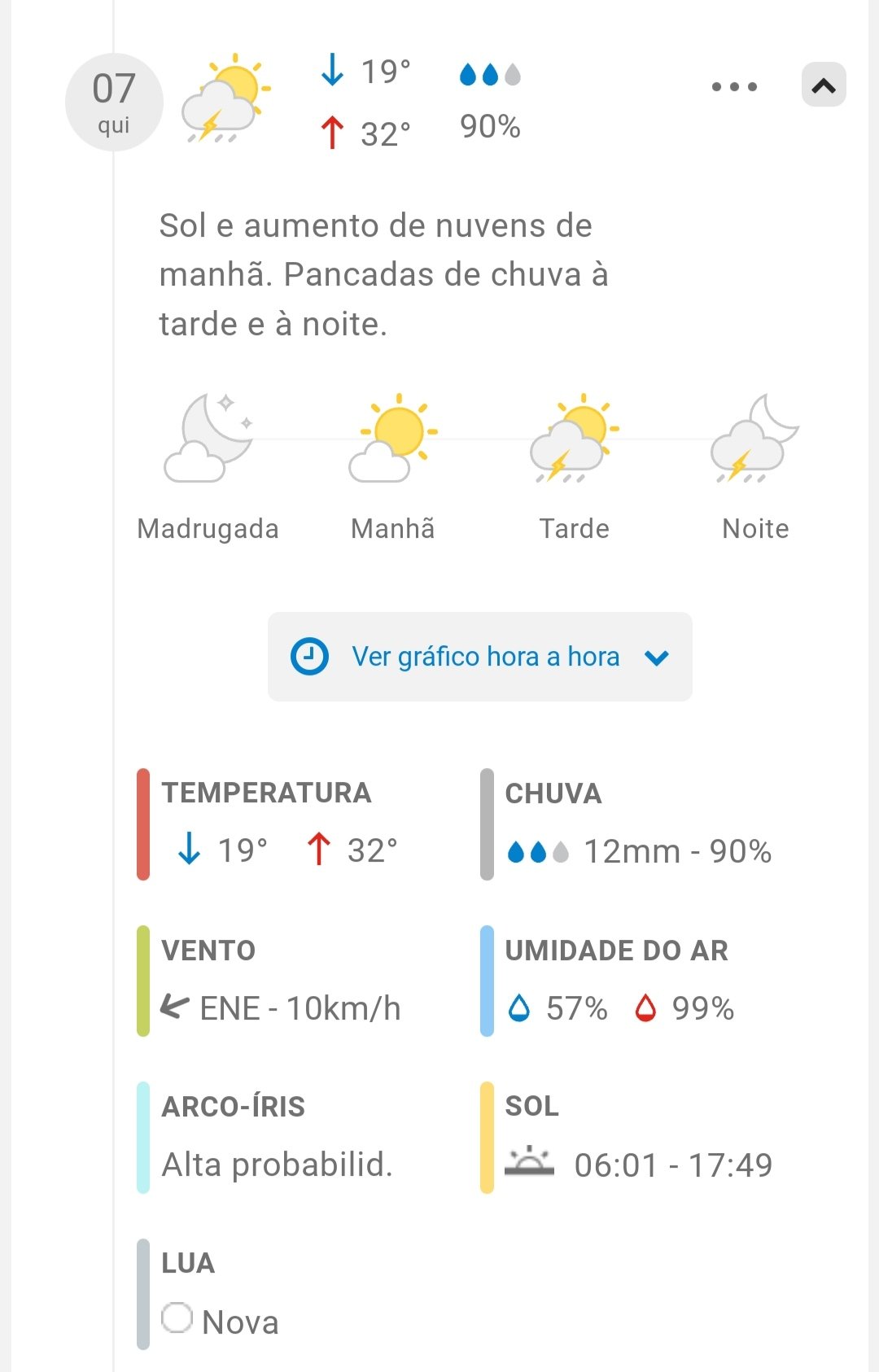The image size is (879, 1372).
Task: Tap the ENE wind direction arrow
Action: (175, 1007)
